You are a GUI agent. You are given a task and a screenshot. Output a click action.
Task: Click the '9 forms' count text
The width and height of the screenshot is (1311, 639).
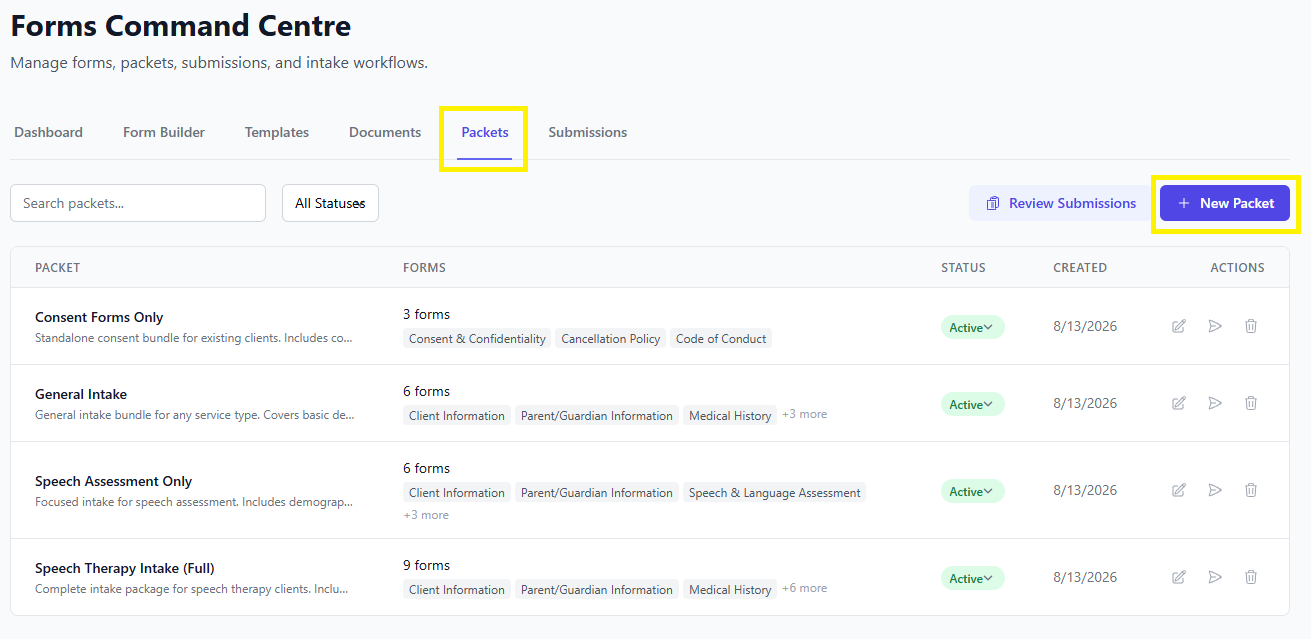tap(427, 565)
